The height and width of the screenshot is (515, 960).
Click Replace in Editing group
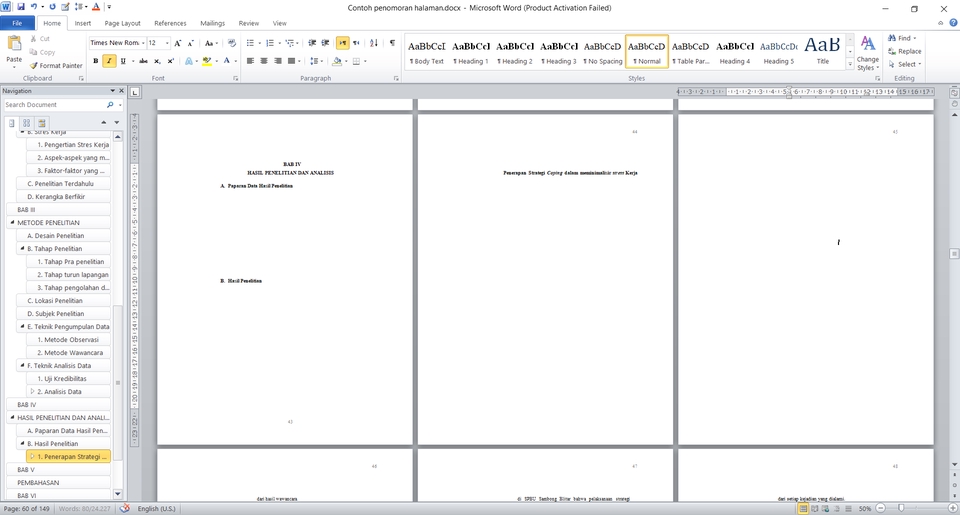point(905,51)
